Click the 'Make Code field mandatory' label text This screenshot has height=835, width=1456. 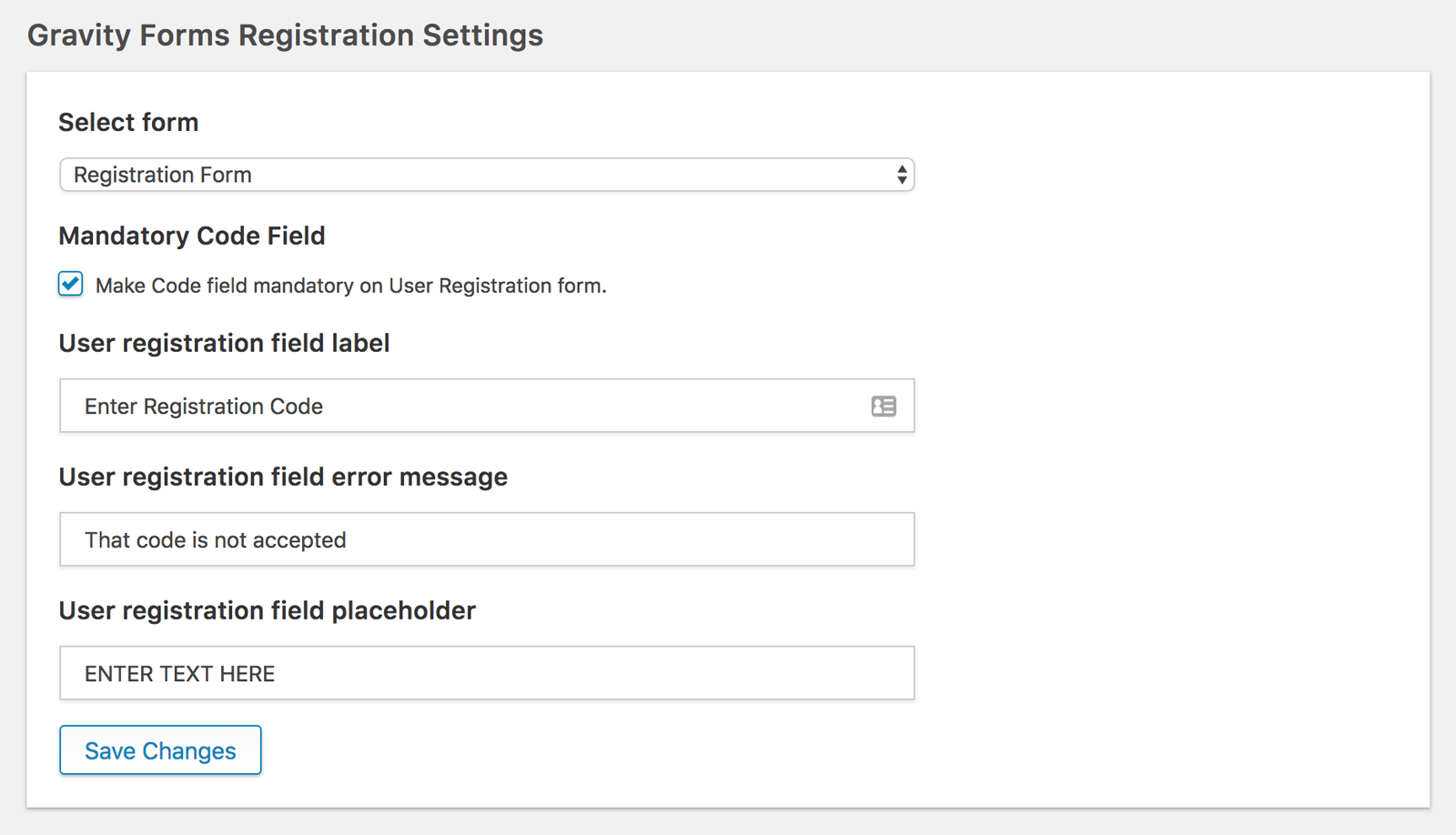350,286
